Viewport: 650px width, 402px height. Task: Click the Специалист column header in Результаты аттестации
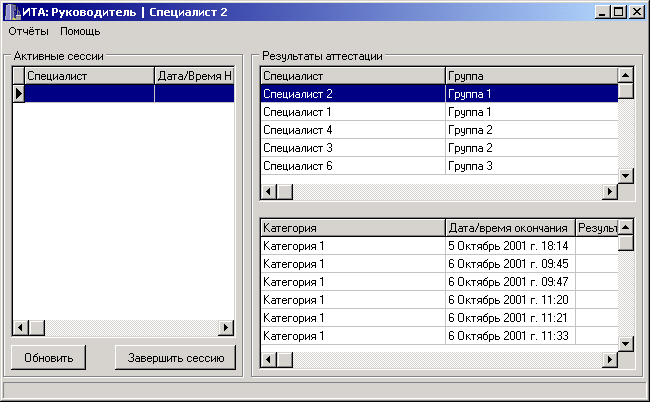tap(353, 76)
